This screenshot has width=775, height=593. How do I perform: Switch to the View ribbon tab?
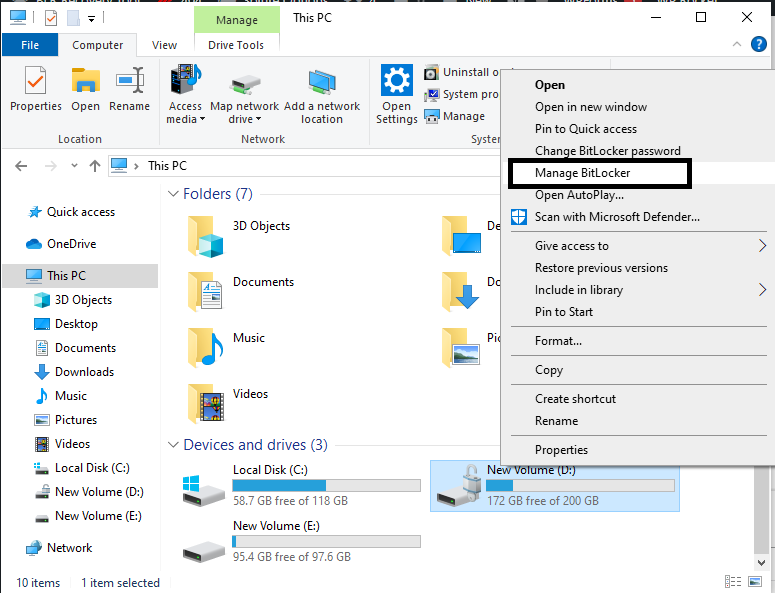pyautogui.click(x=164, y=45)
